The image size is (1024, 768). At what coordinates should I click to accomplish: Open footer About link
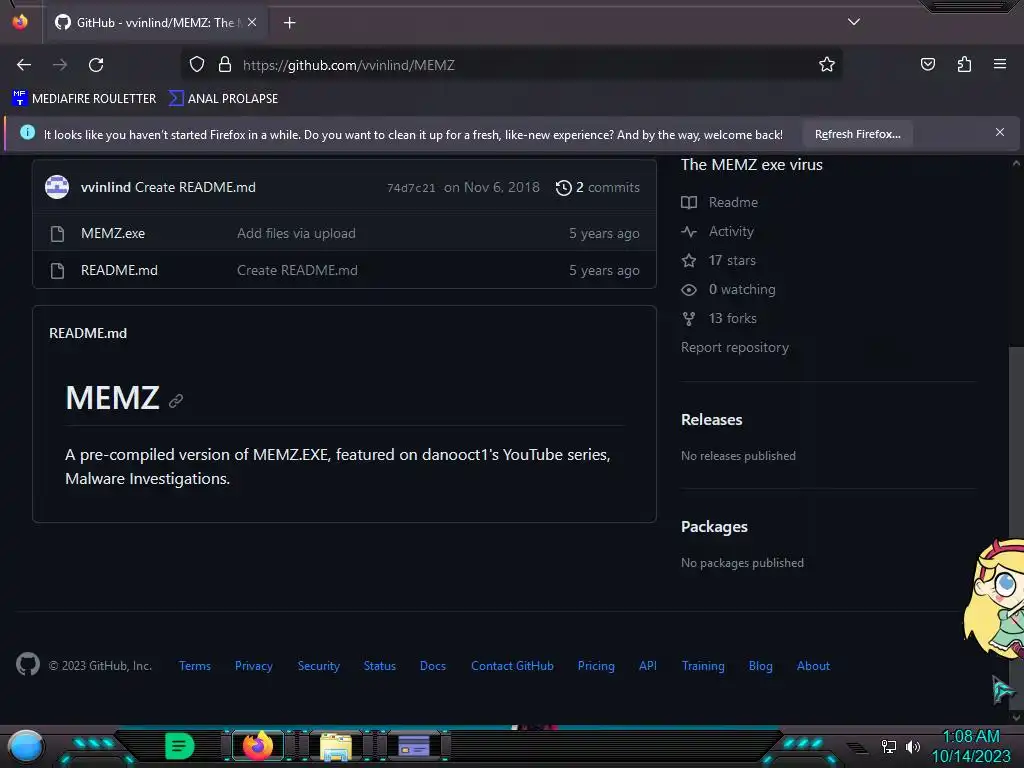pos(813,665)
